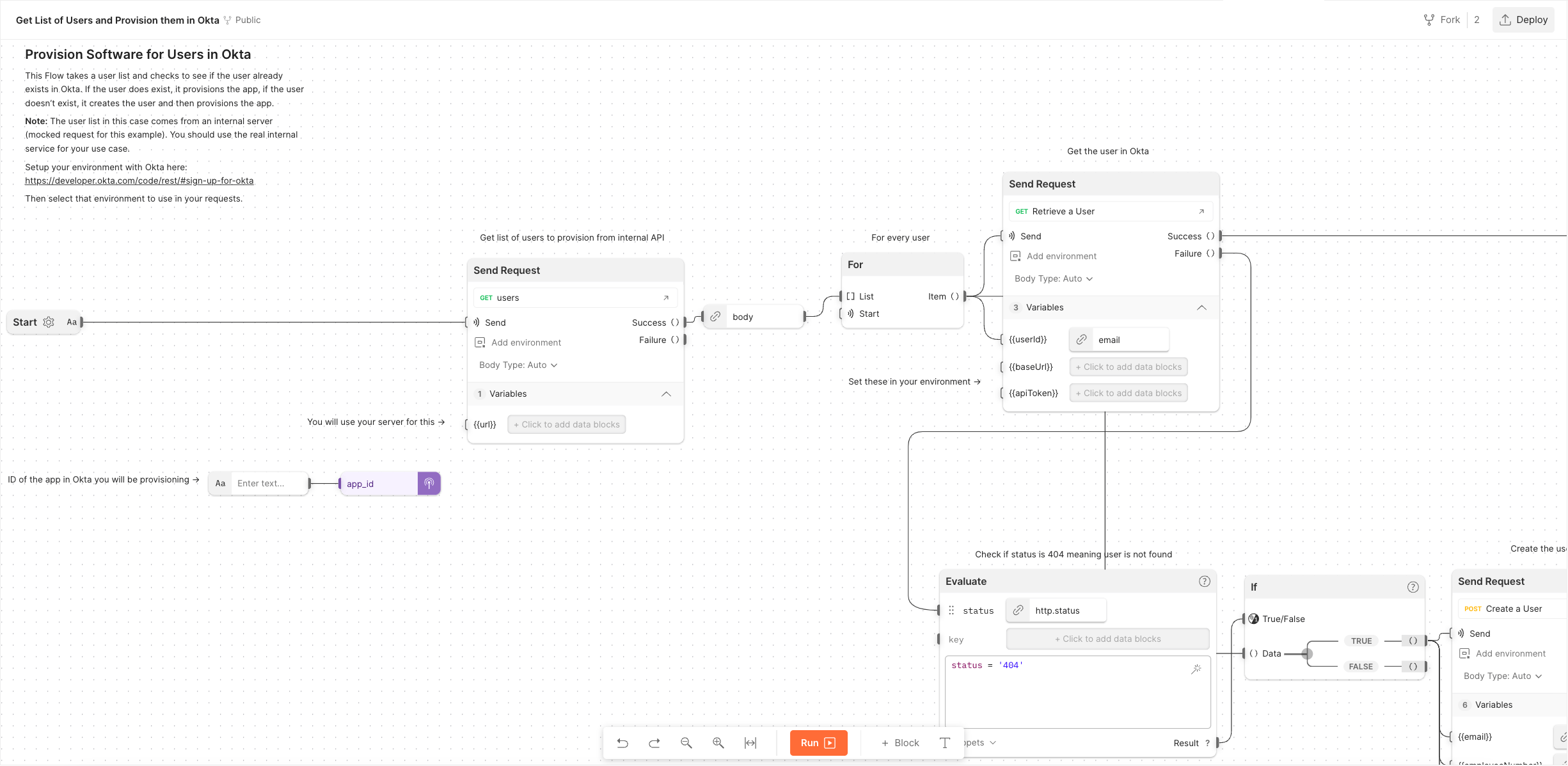Click the status = '404' expression editor
Image resolution: width=1568 pixels, height=766 pixels.
click(x=1078, y=692)
